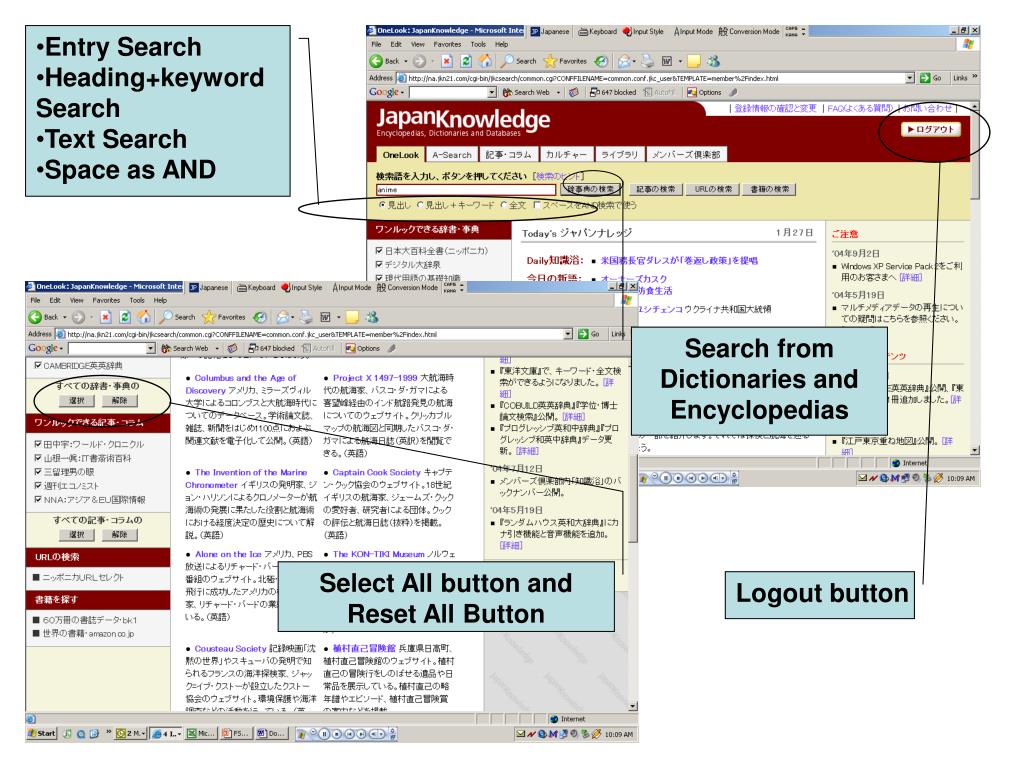Select 見出し+キーワード radio button

coord(421,205)
